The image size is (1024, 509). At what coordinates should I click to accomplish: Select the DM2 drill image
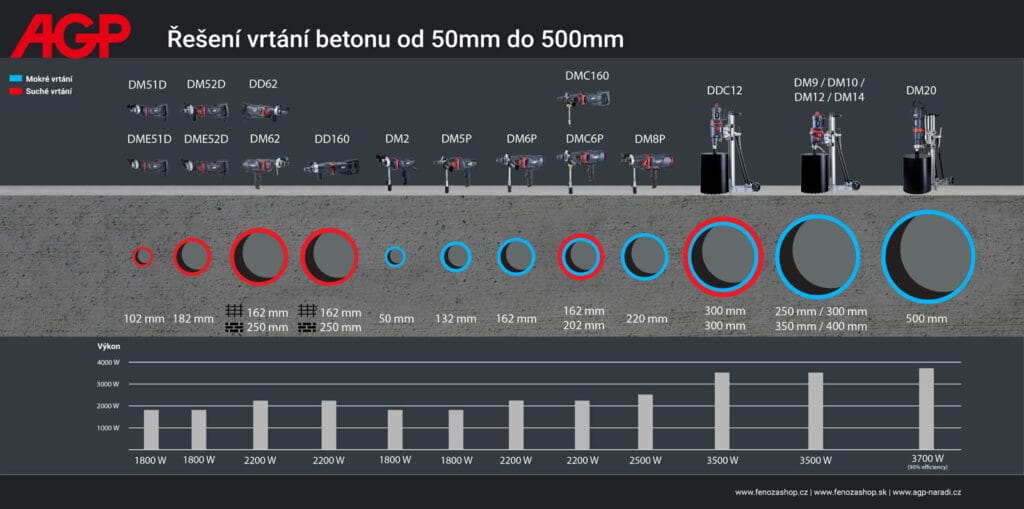coord(396,171)
